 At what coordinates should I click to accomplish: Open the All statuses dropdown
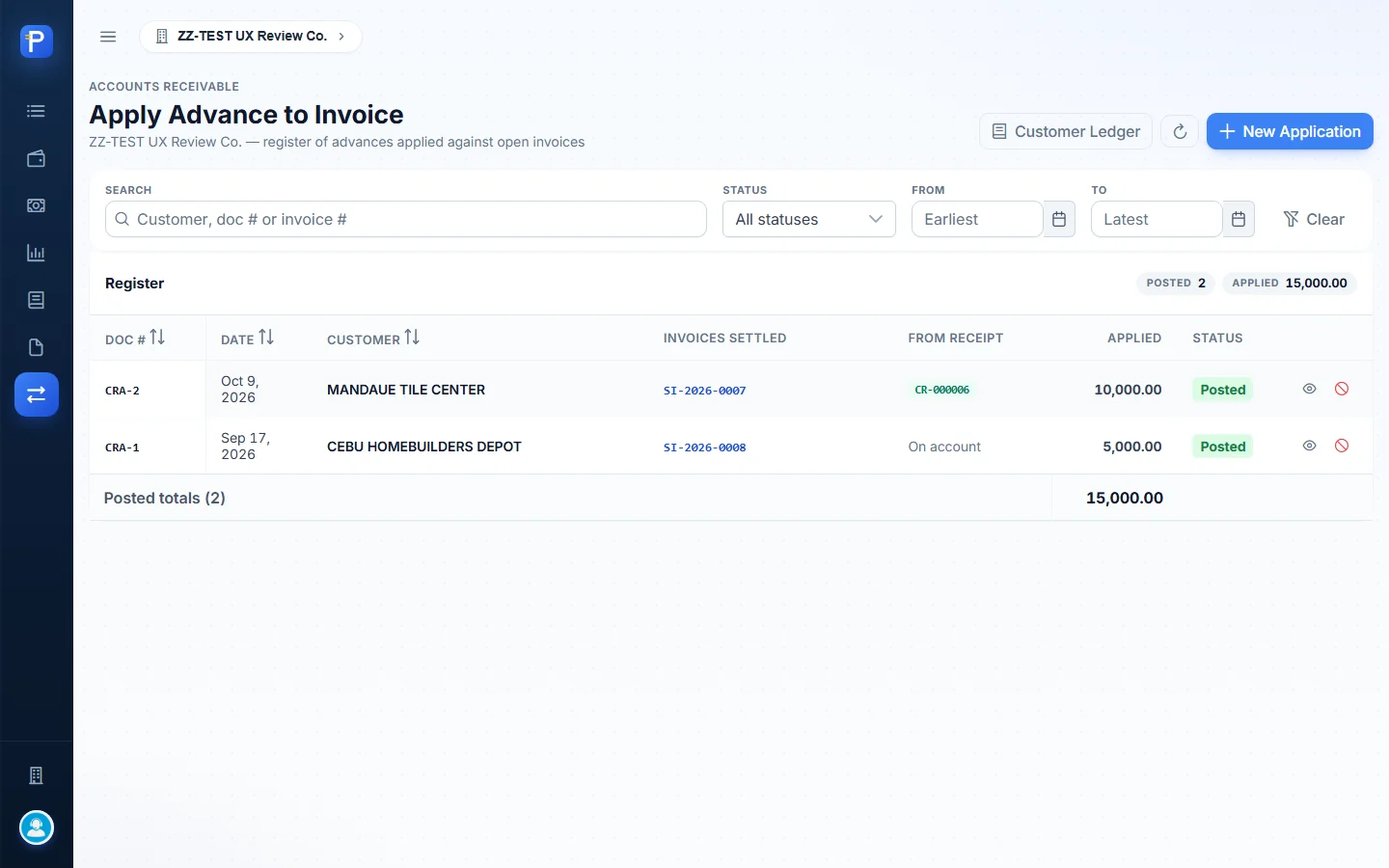809,219
